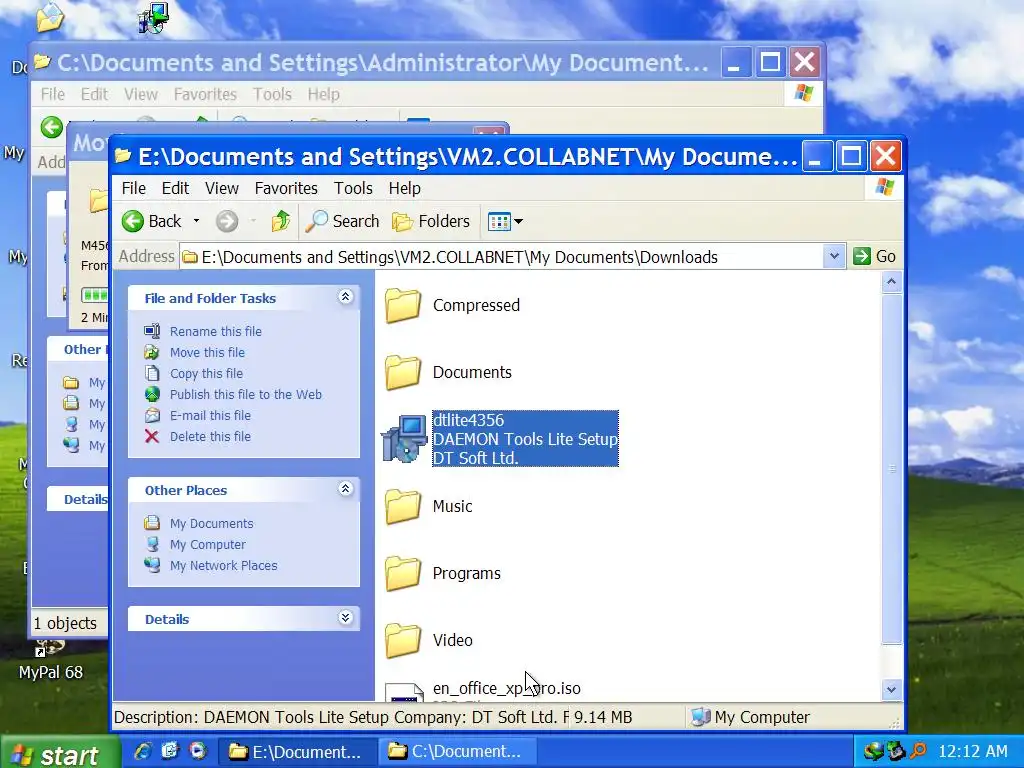Open the Tools menu in front window
The image size is (1024, 768).
coord(353,188)
